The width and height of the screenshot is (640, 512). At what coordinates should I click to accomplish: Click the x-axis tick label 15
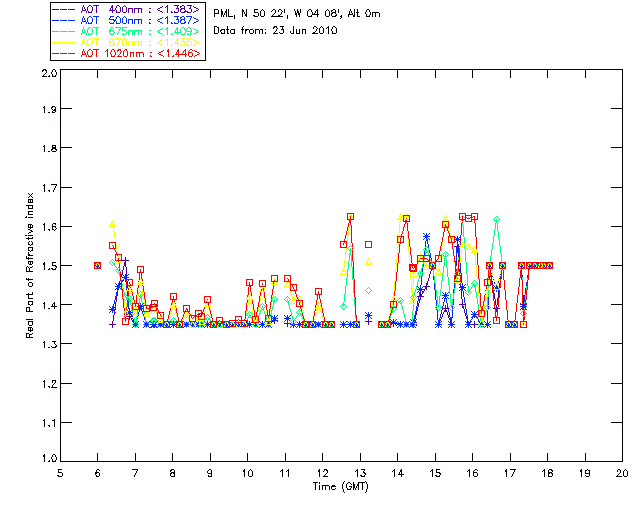click(x=435, y=473)
